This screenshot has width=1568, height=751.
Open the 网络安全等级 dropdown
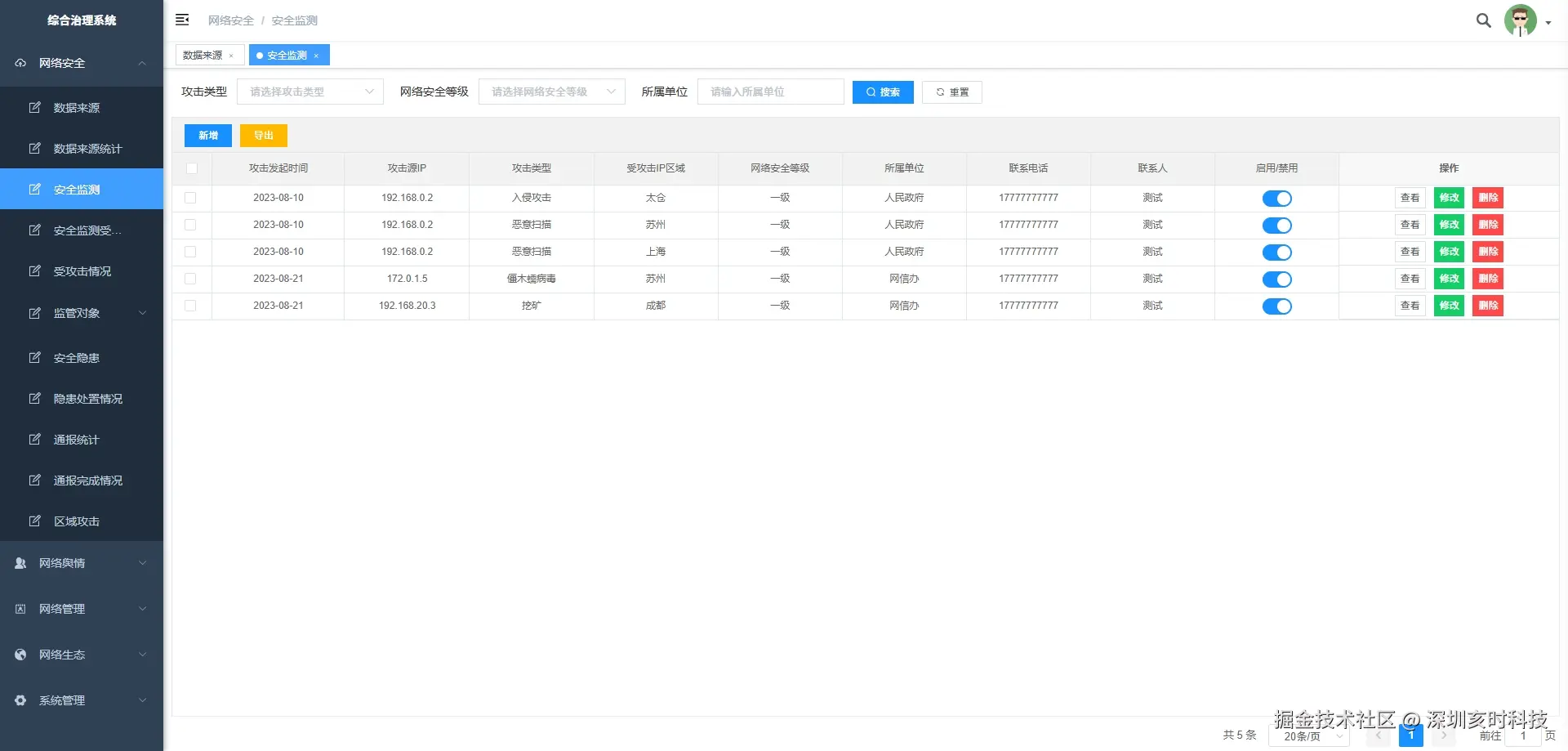click(x=552, y=92)
